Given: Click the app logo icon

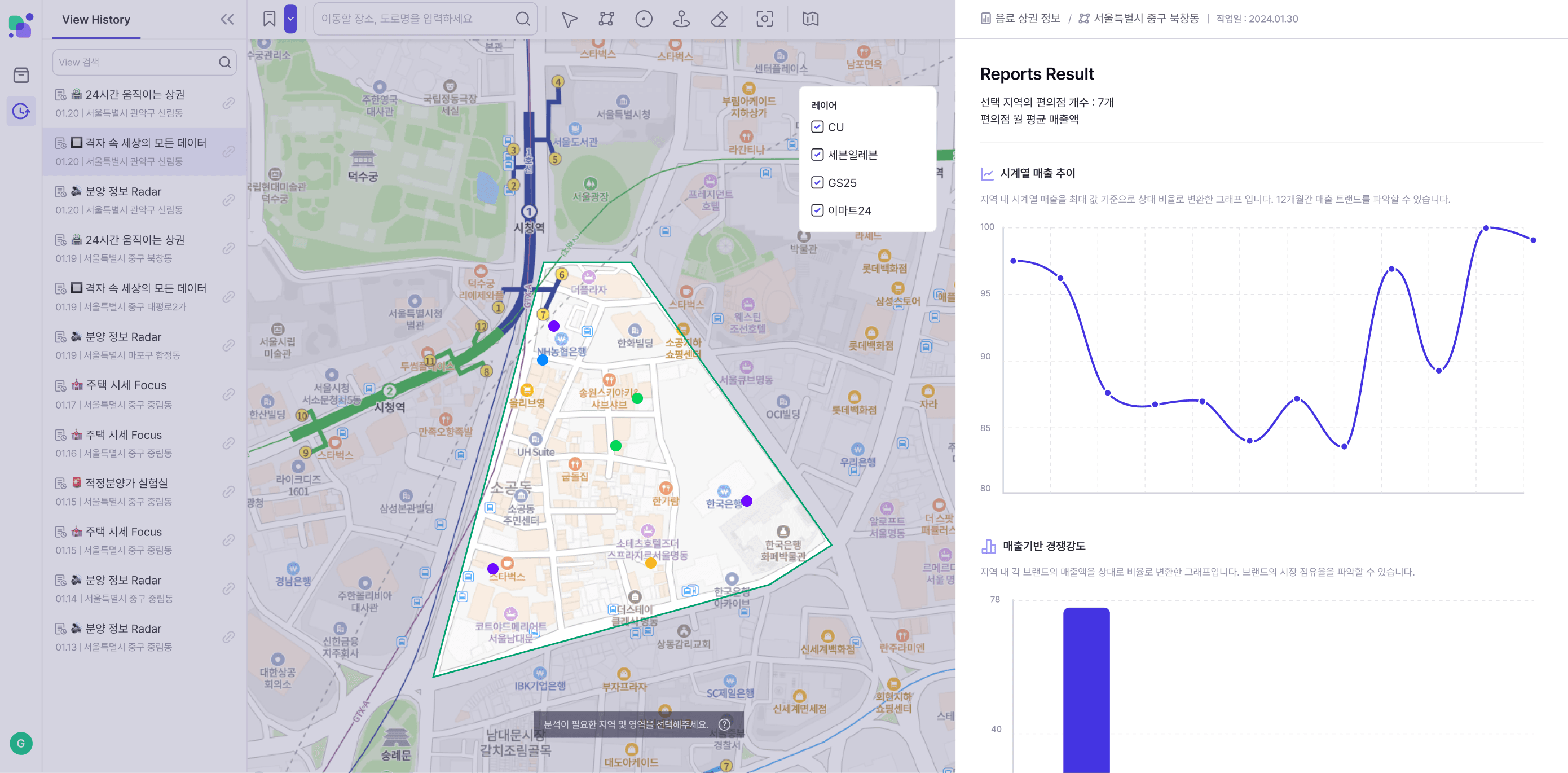Looking at the screenshot, I should pos(21,25).
